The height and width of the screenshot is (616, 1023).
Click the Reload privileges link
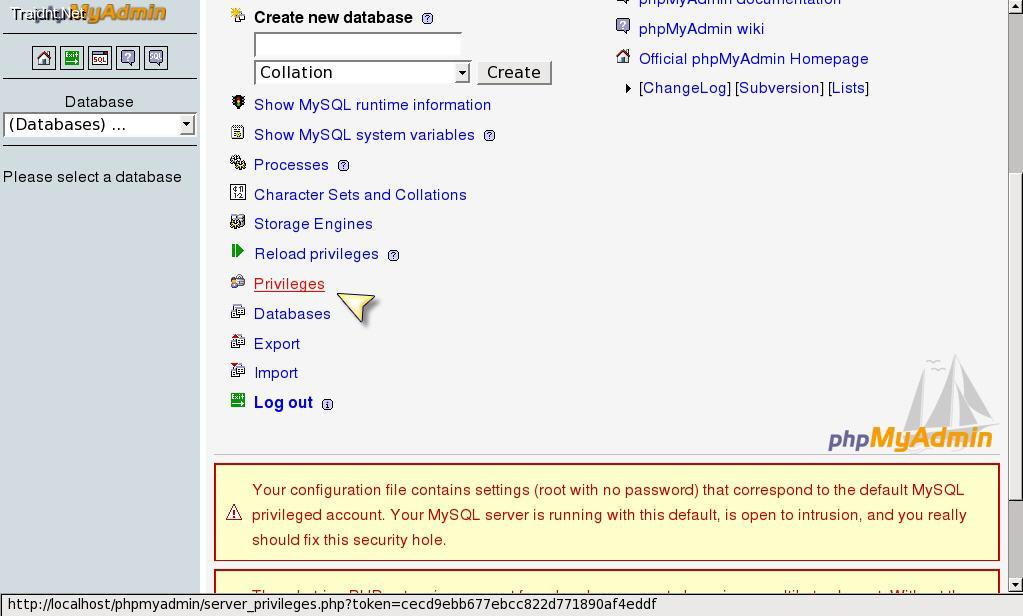(x=316, y=254)
